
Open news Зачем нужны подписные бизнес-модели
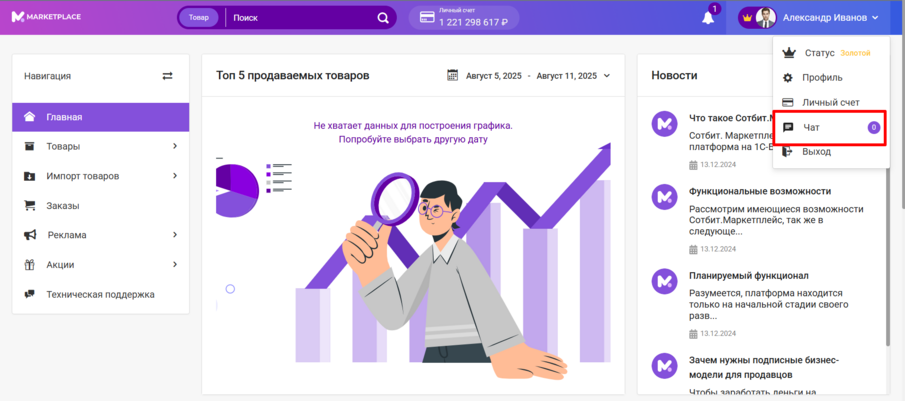pos(764,368)
